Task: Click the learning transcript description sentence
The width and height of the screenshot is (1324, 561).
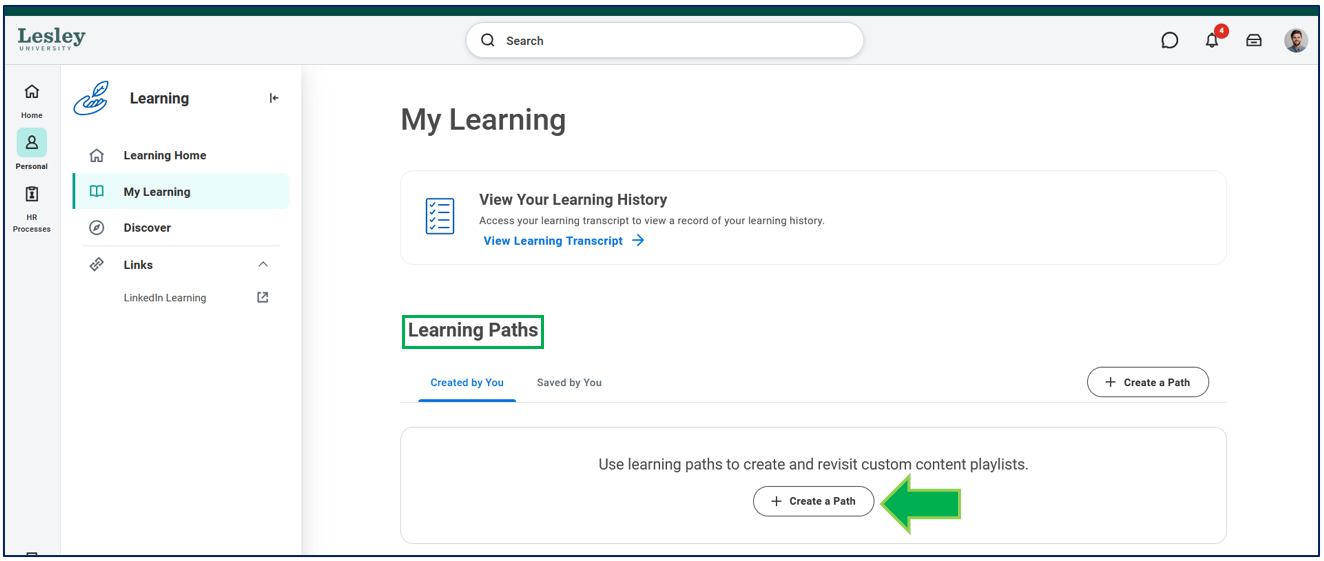Action: coord(652,221)
